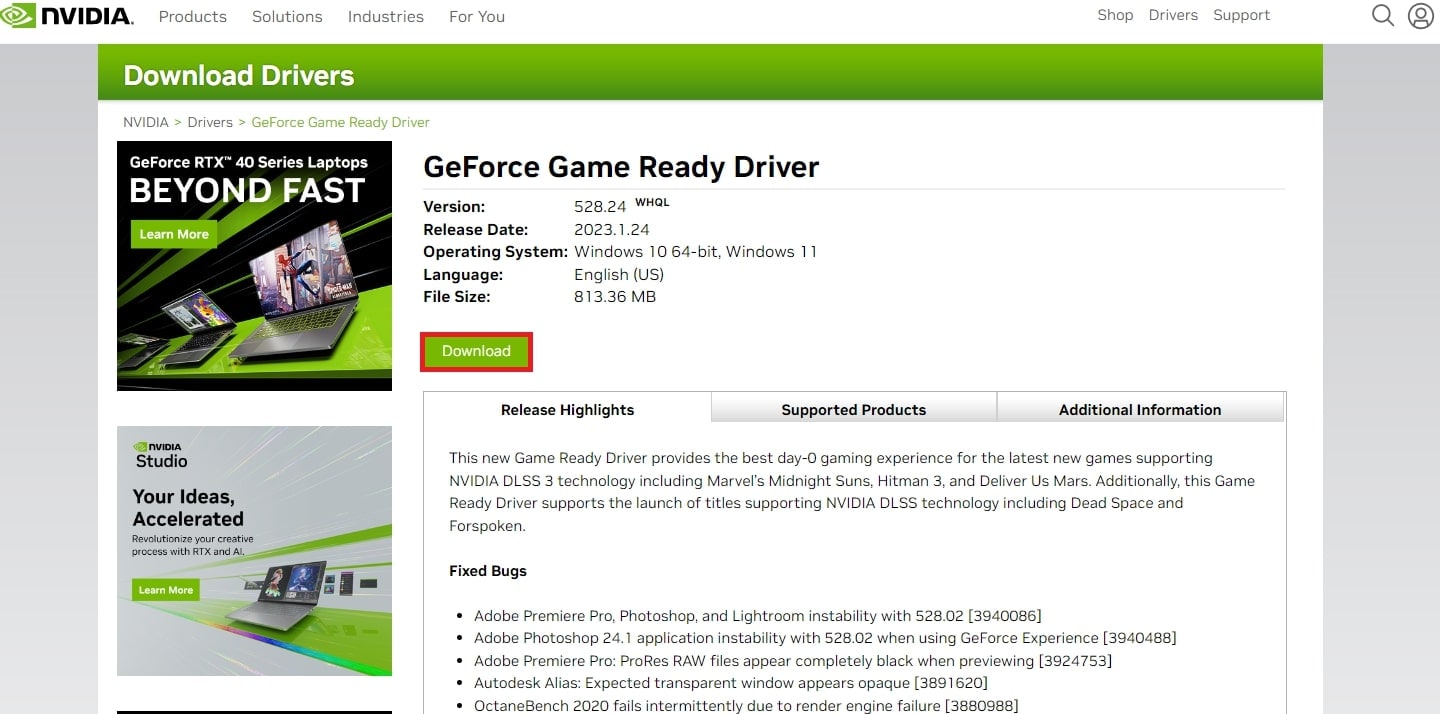The image size is (1440, 714).
Task: Click the Drivers breadcrumb link
Action: coord(210,122)
